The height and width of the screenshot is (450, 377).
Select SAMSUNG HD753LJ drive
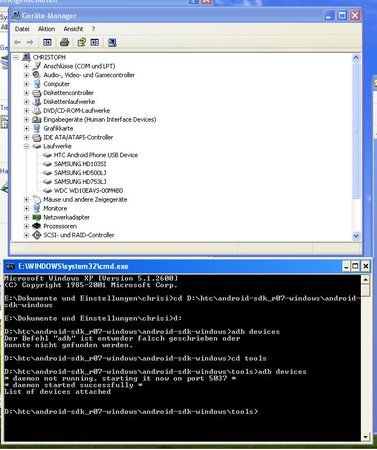pos(80,182)
